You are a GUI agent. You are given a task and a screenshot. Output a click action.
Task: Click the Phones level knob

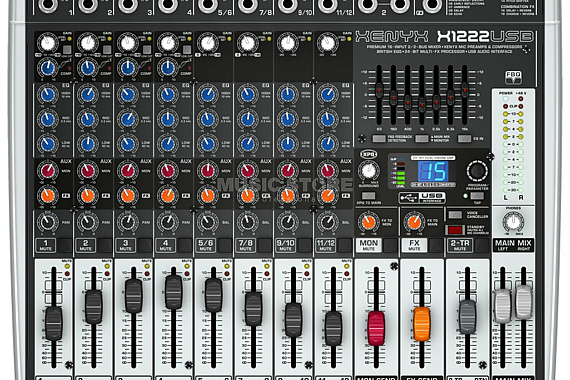pos(513,221)
